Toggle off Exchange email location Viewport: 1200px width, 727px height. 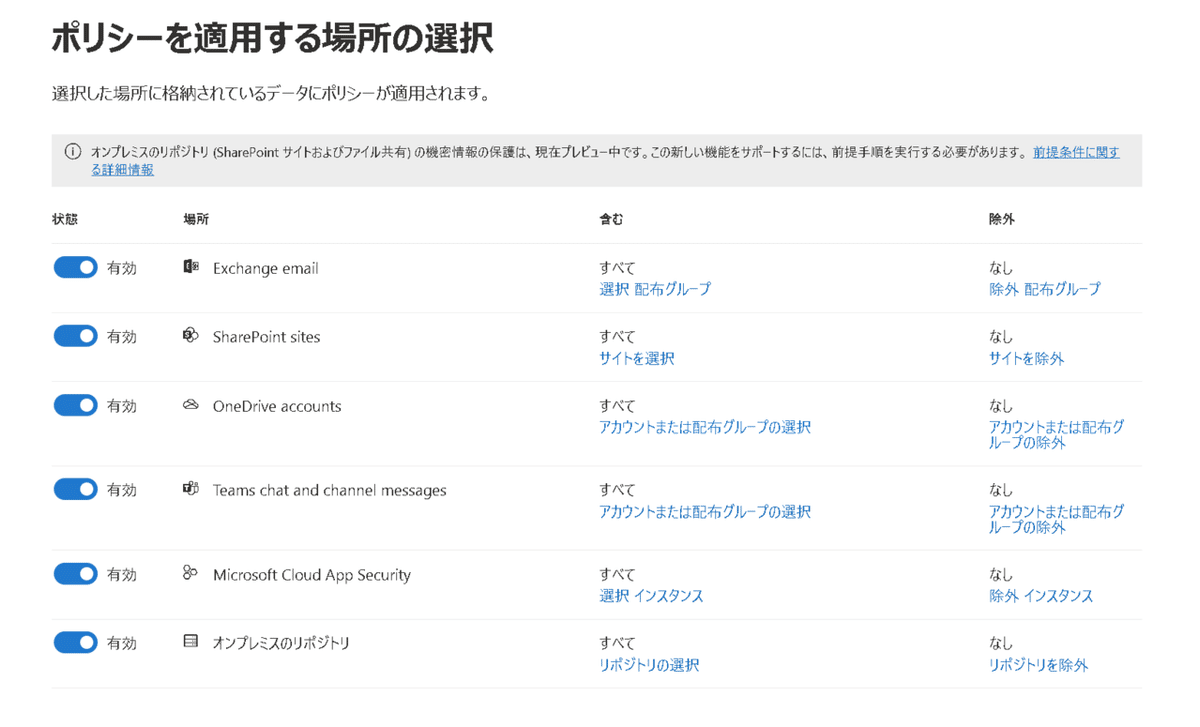click(x=76, y=268)
